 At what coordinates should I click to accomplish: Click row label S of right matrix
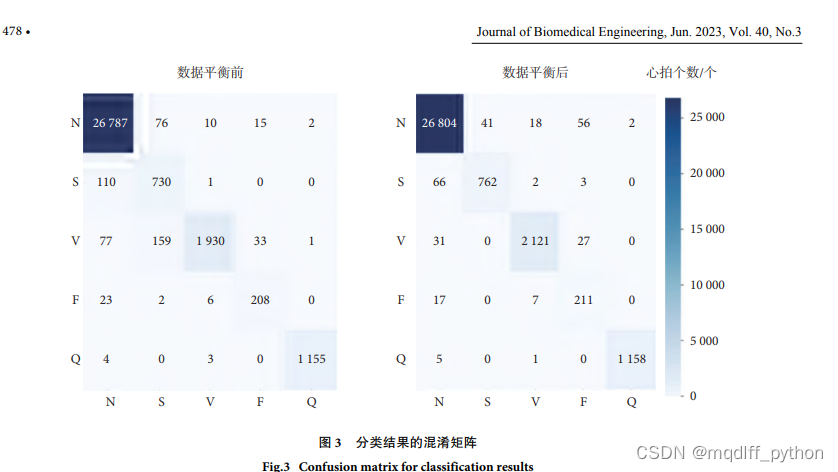tap(400, 182)
